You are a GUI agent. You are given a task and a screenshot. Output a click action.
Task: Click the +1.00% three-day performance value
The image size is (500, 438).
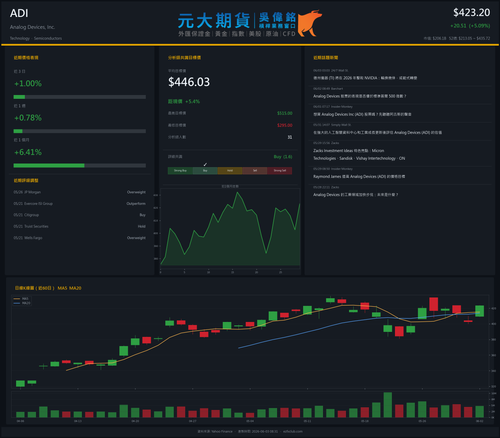(28, 83)
